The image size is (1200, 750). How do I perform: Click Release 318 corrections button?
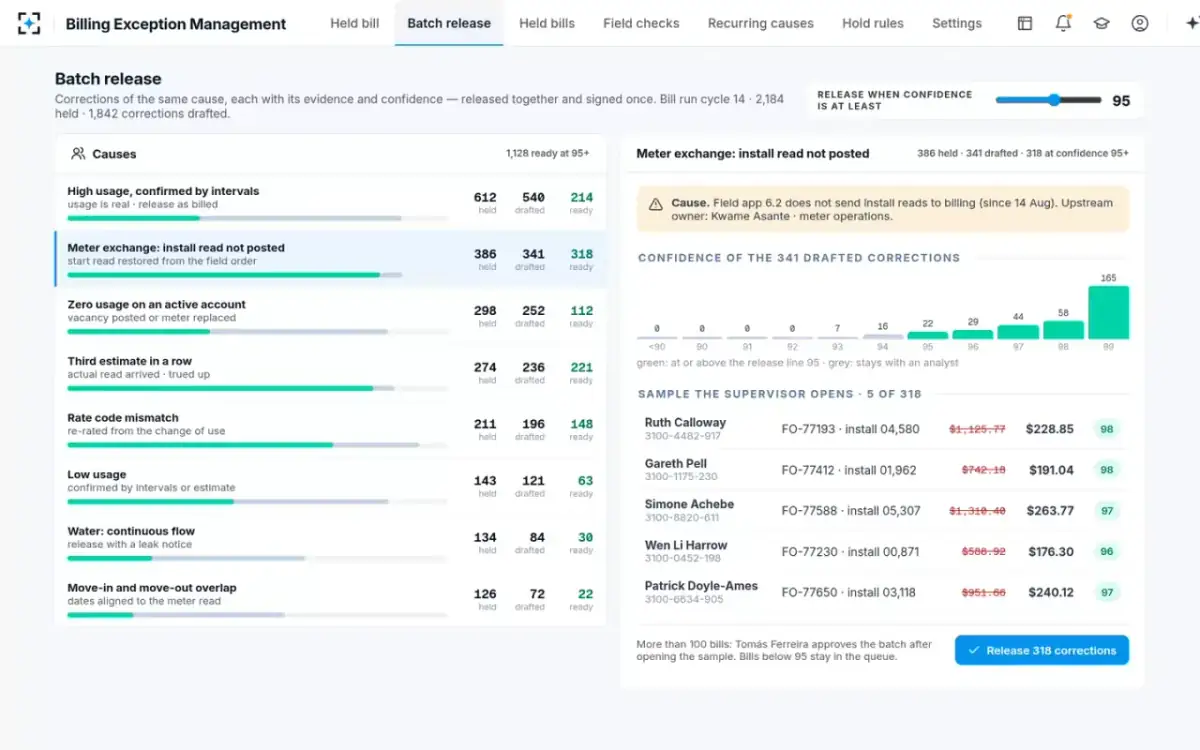pos(1041,650)
